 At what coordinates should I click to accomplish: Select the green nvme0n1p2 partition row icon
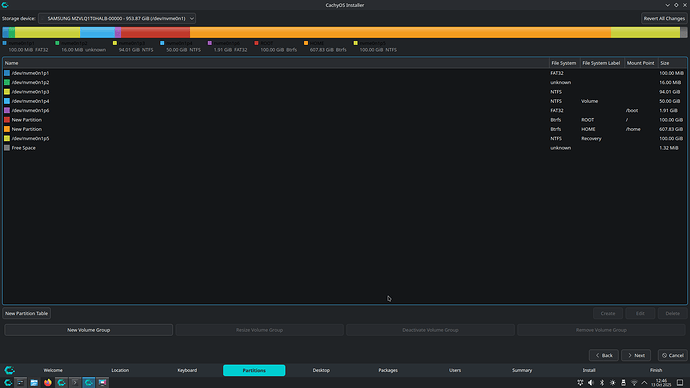coord(7,82)
